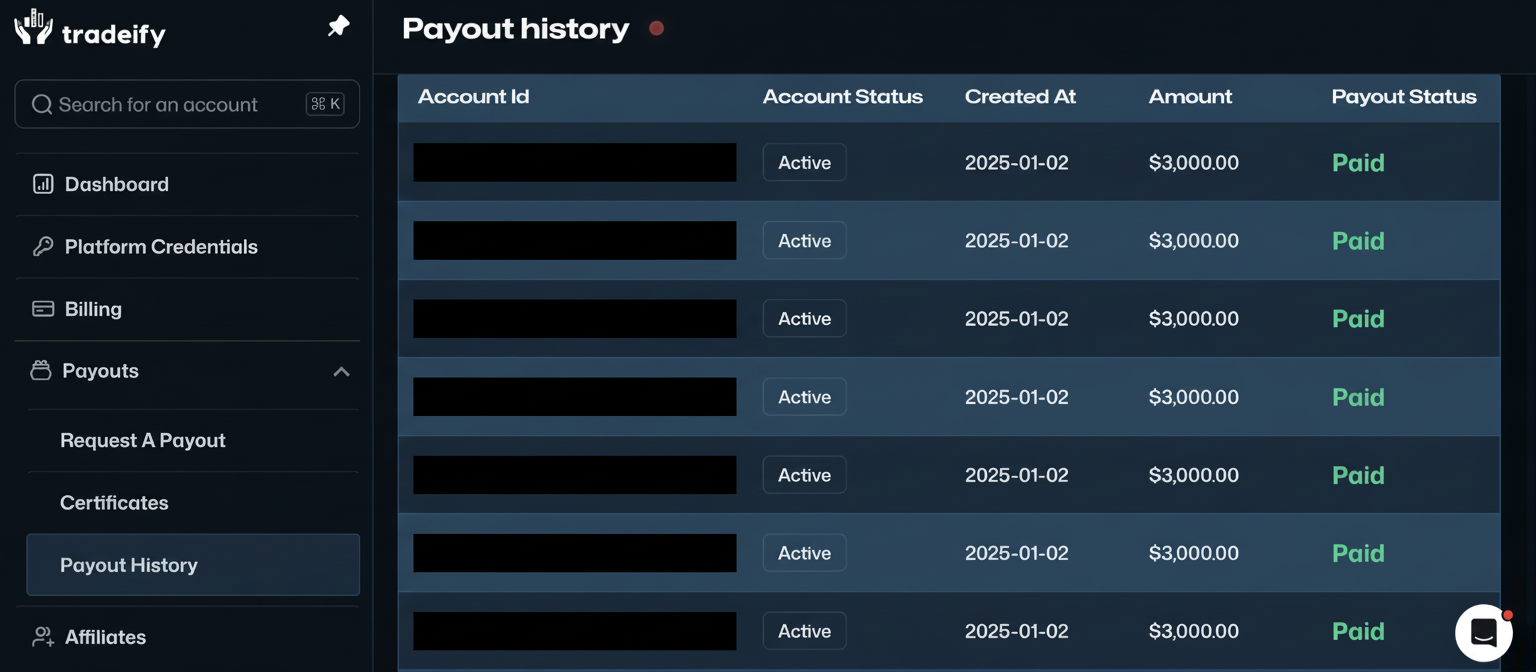Sort by the Payout Status column header
The width and height of the screenshot is (1536, 672).
[x=1404, y=97]
